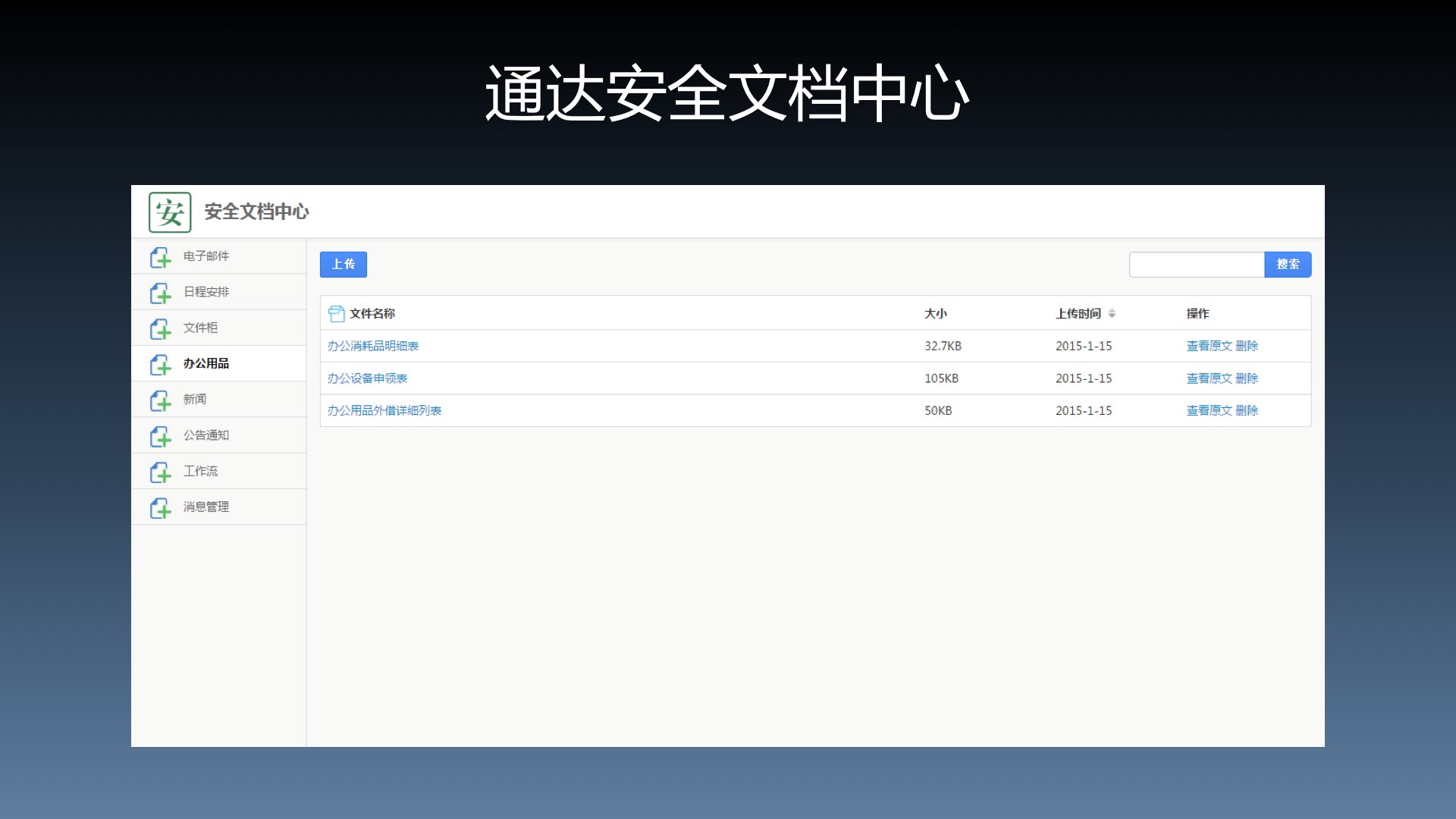Open the 日程安排 sidebar category
The image size is (1456, 819).
[x=218, y=292]
